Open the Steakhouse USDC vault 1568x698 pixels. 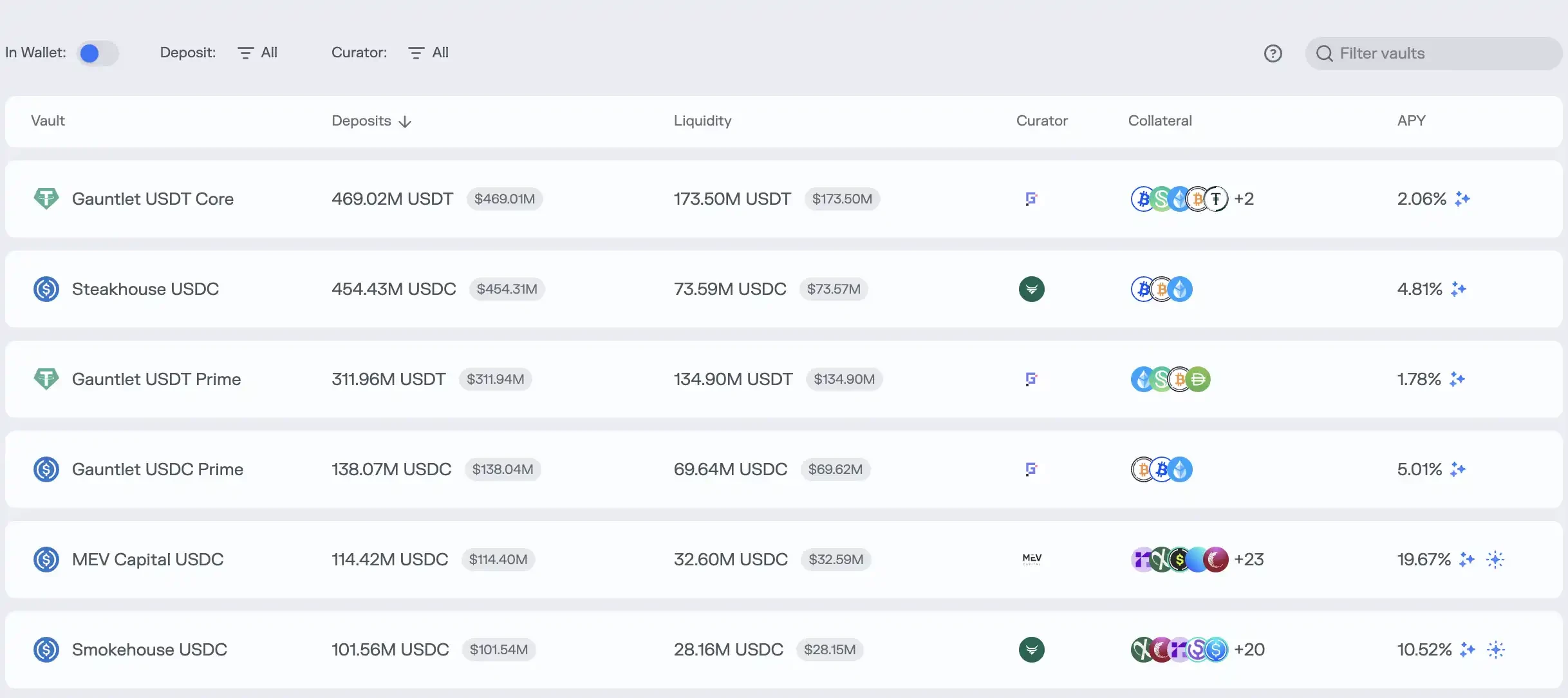(x=145, y=289)
